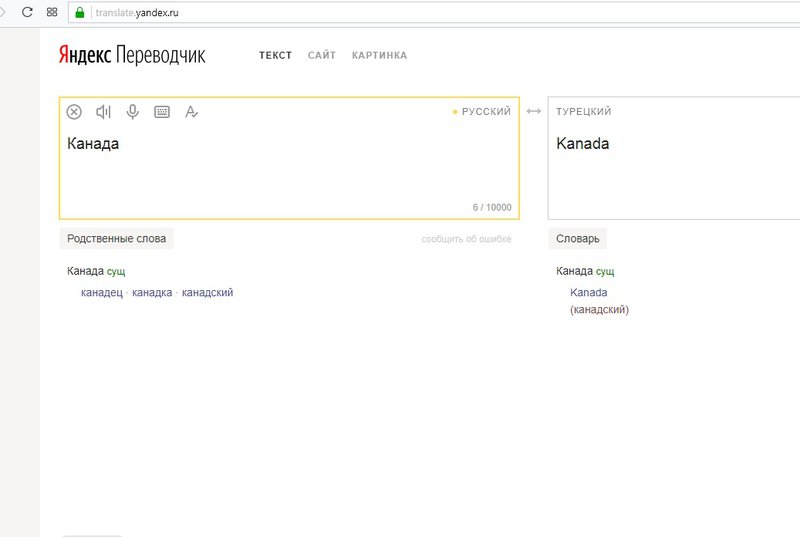This screenshot has width=800, height=537.
Task: Click the browser reload icon
Action: pyautogui.click(x=27, y=12)
